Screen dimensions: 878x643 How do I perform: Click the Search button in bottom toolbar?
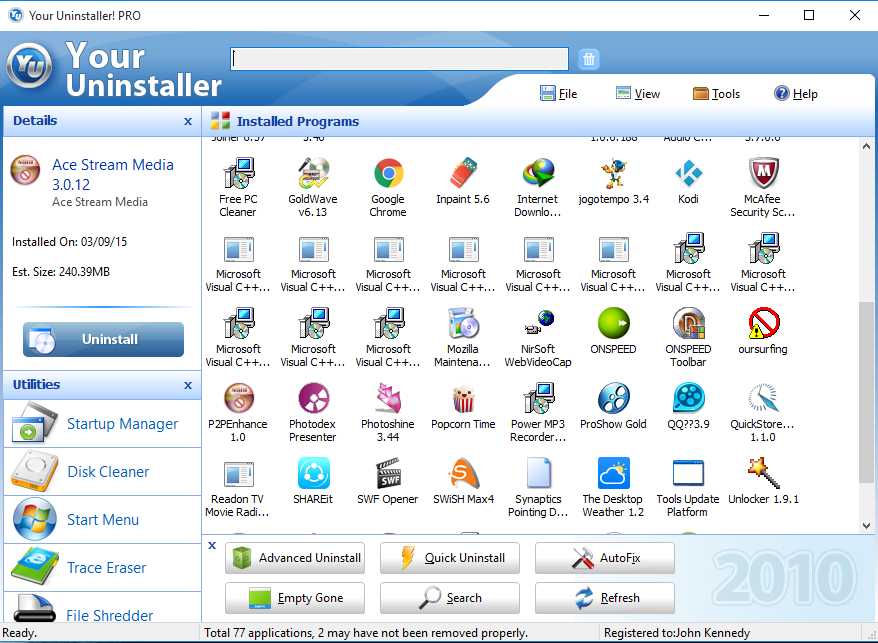450,598
